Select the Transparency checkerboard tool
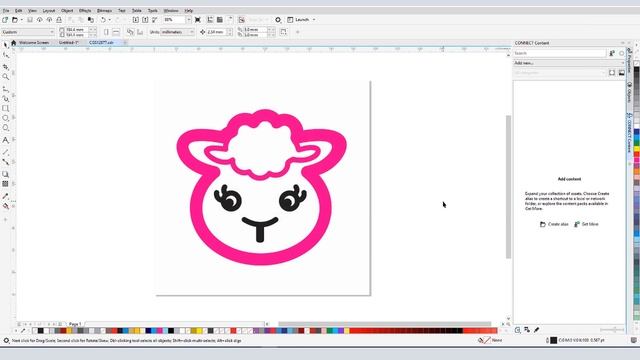This screenshot has width=640, height=360. 5,184
